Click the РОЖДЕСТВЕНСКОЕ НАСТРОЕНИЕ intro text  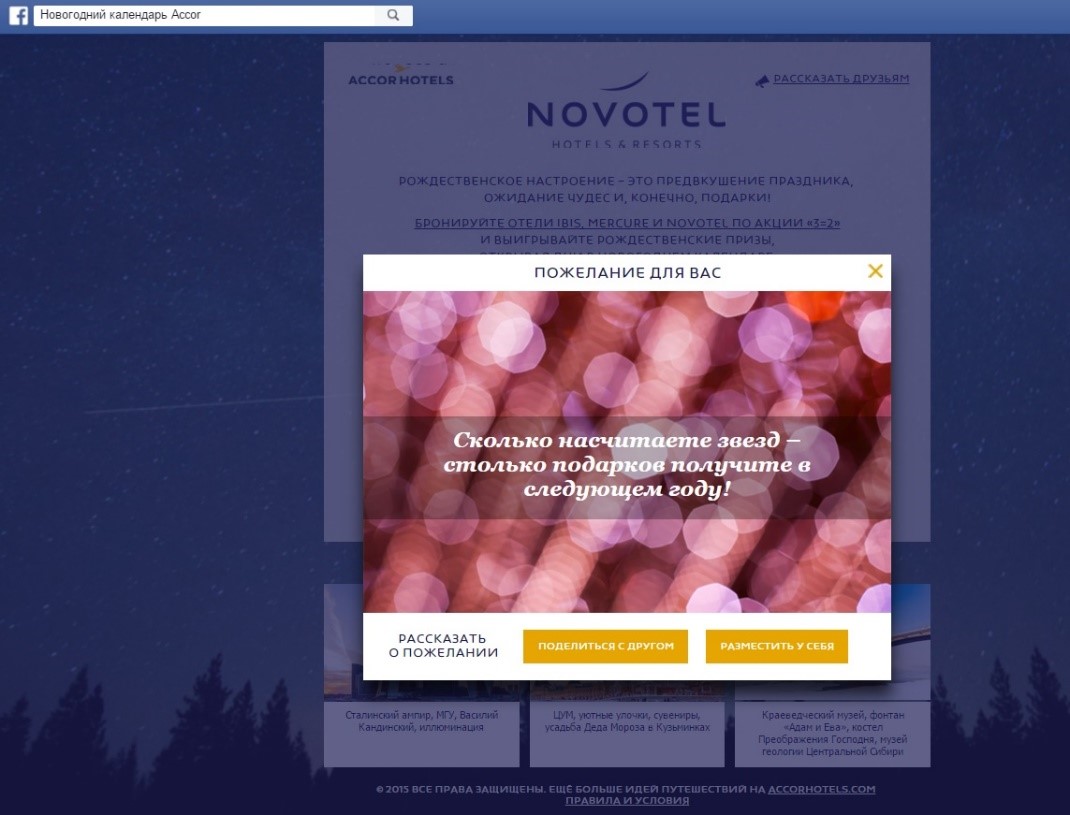coord(626,189)
